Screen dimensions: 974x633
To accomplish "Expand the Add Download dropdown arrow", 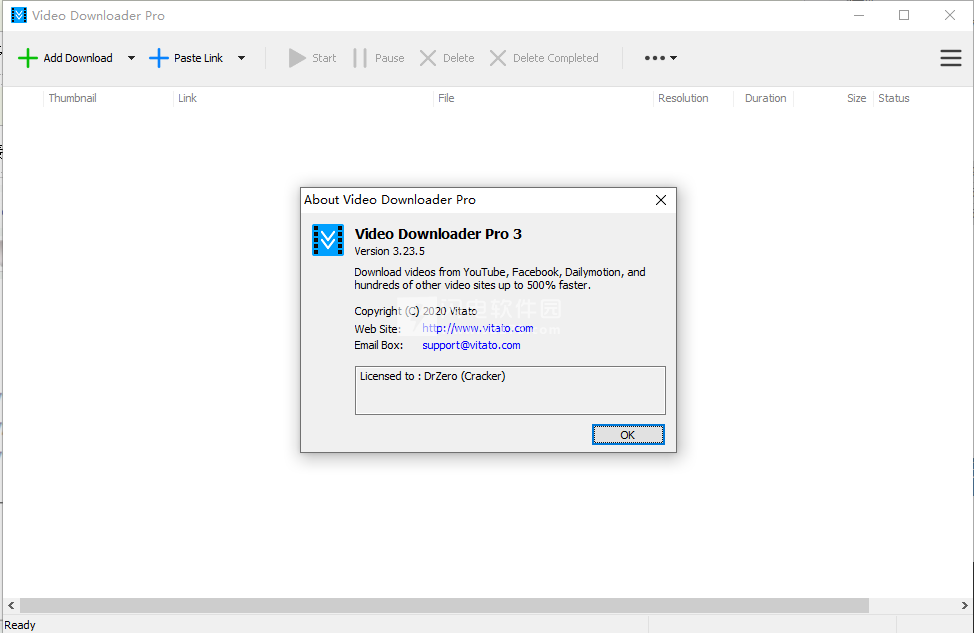I will click(131, 58).
